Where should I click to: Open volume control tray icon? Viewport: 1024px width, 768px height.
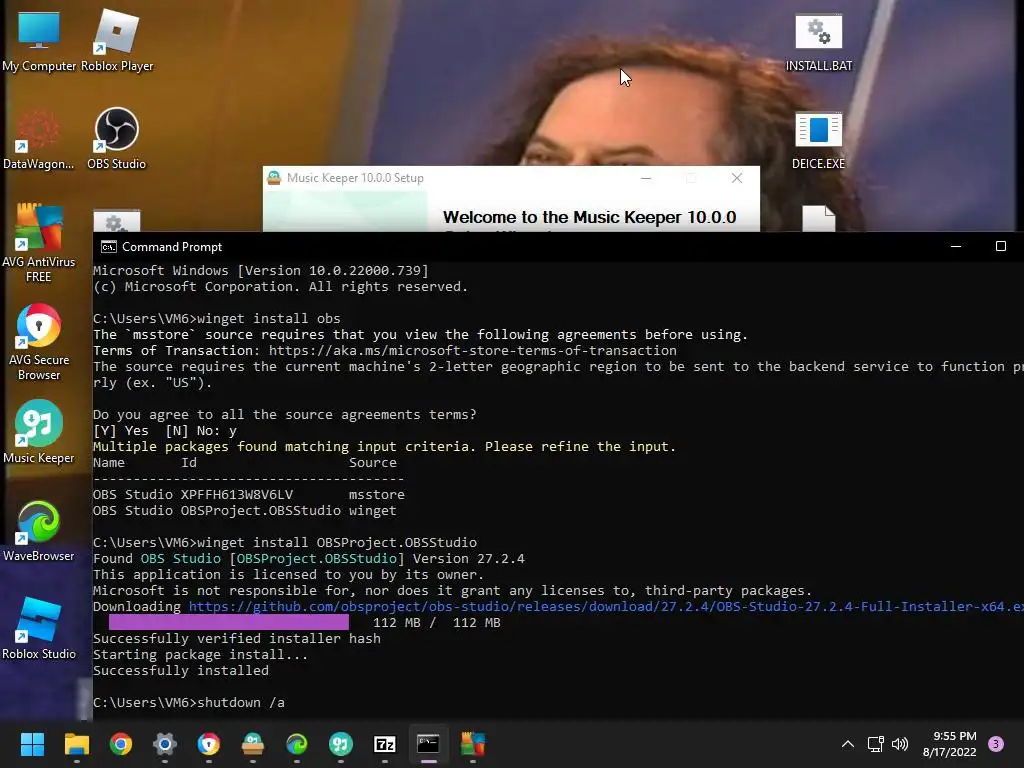(900, 744)
